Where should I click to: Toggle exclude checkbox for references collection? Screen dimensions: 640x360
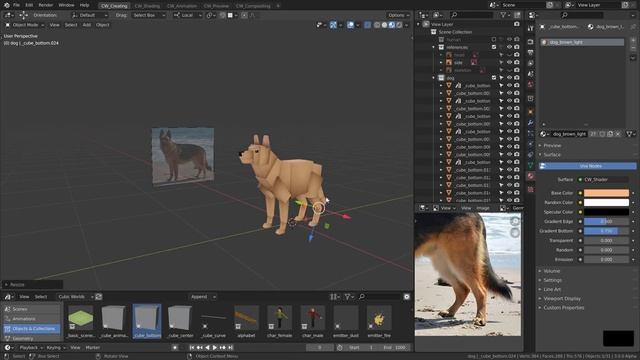point(494,47)
